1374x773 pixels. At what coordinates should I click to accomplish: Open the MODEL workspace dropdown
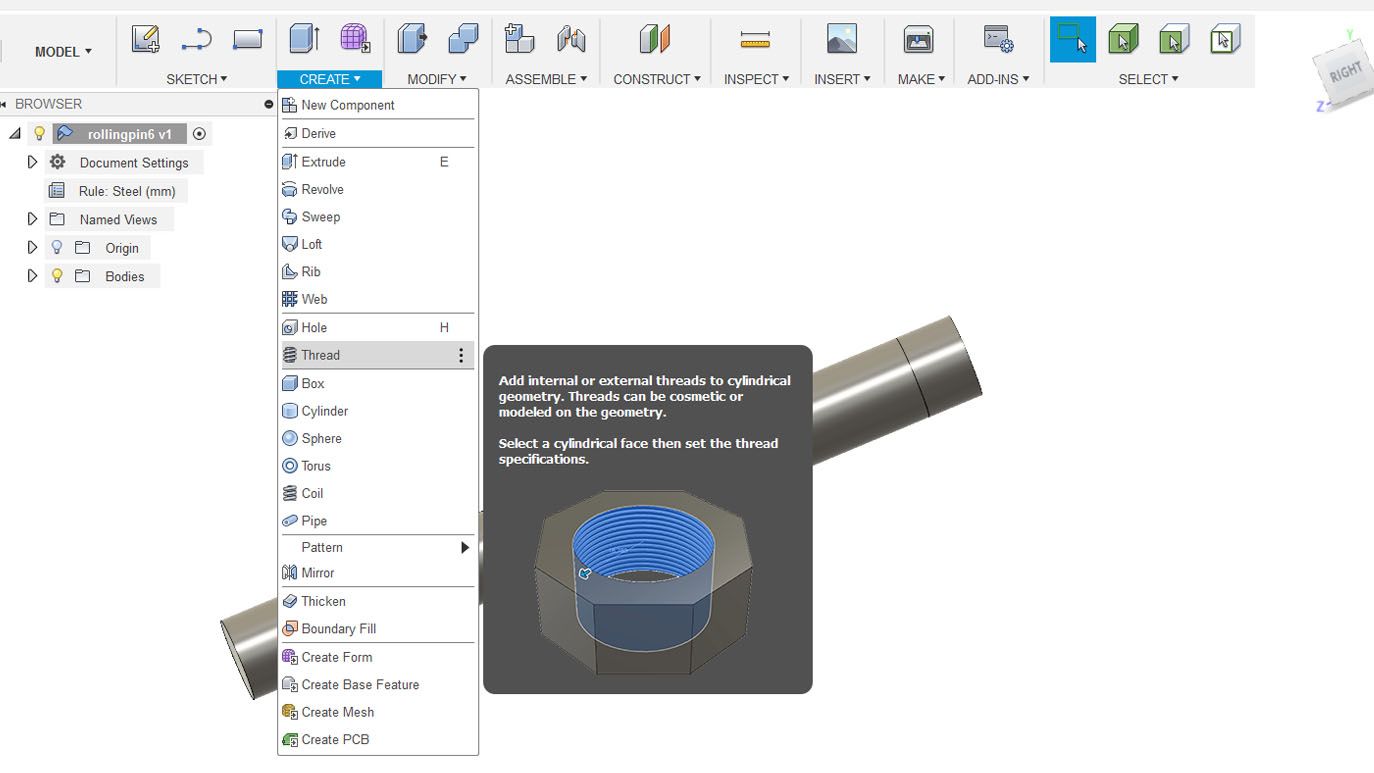point(63,51)
